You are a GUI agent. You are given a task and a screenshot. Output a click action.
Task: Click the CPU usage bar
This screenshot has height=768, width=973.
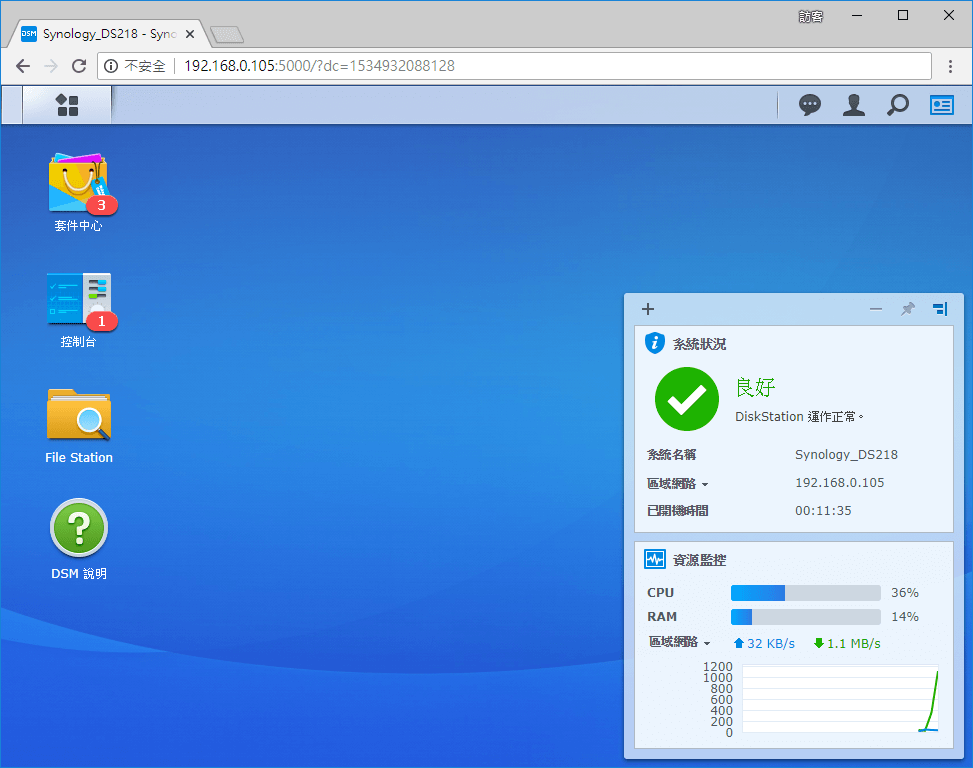(805, 593)
